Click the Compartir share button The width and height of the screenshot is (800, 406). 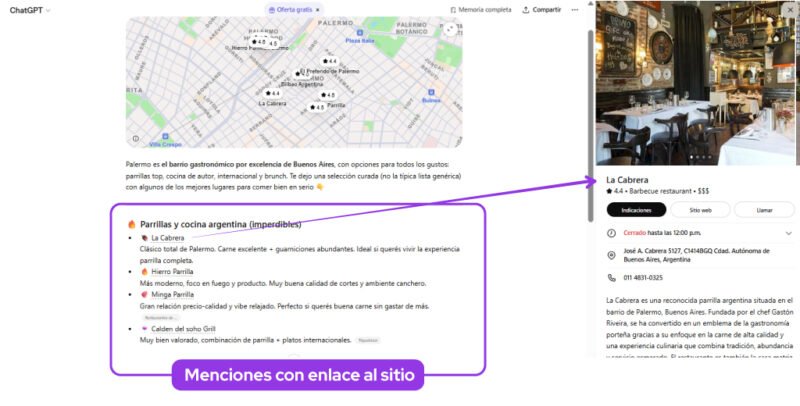(x=541, y=10)
